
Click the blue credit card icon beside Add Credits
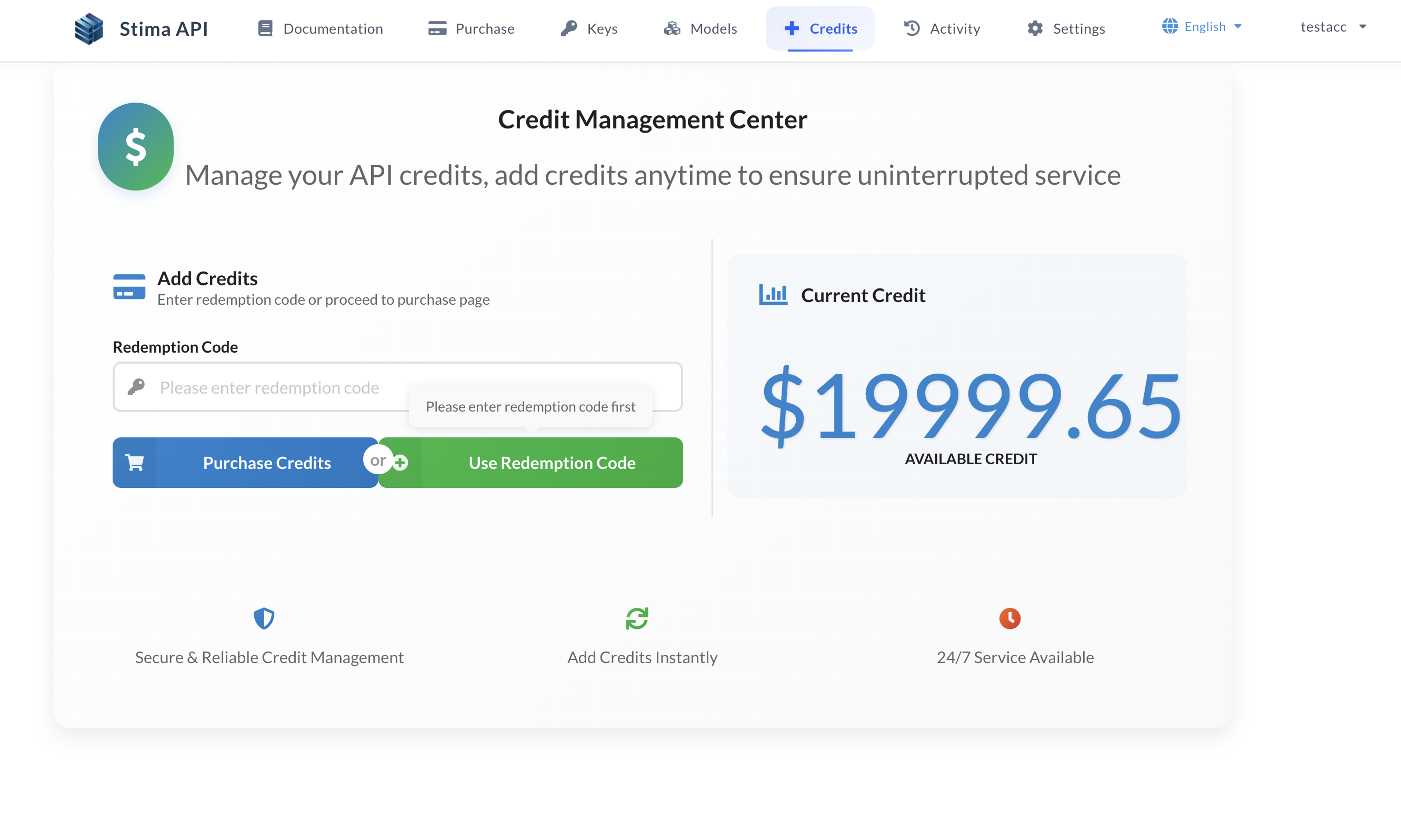[x=129, y=286]
